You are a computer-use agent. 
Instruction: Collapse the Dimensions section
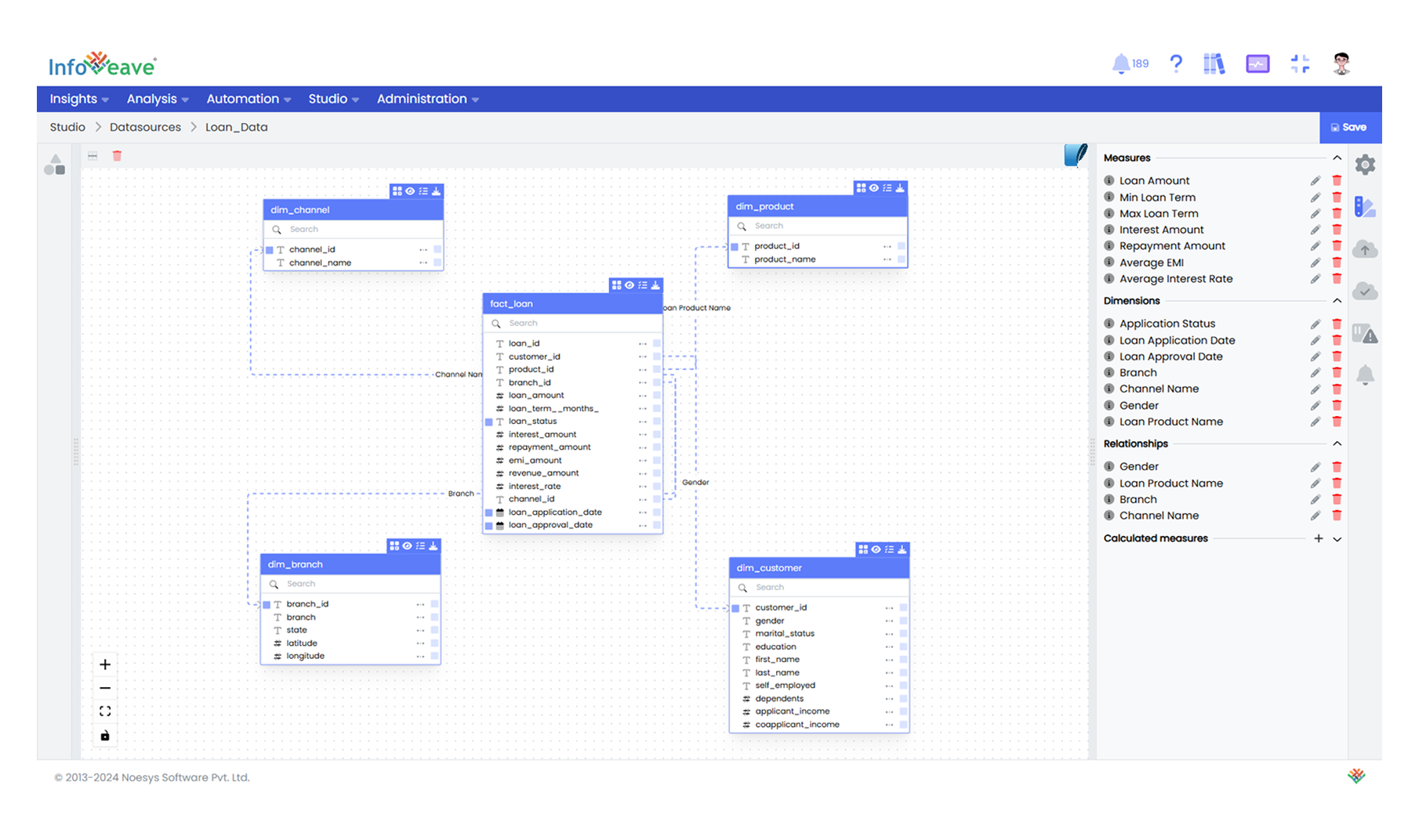tap(1337, 301)
